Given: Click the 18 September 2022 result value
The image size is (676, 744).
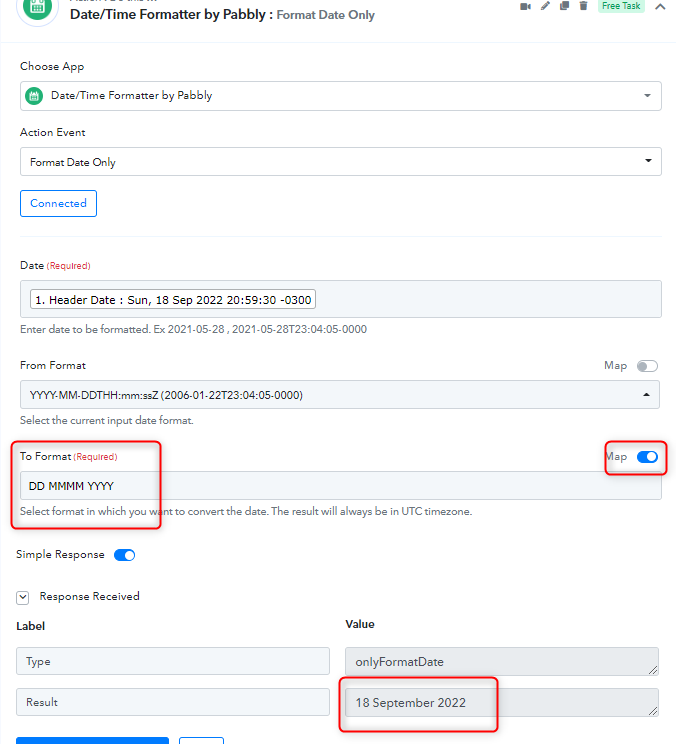Looking at the screenshot, I should (502, 703).
